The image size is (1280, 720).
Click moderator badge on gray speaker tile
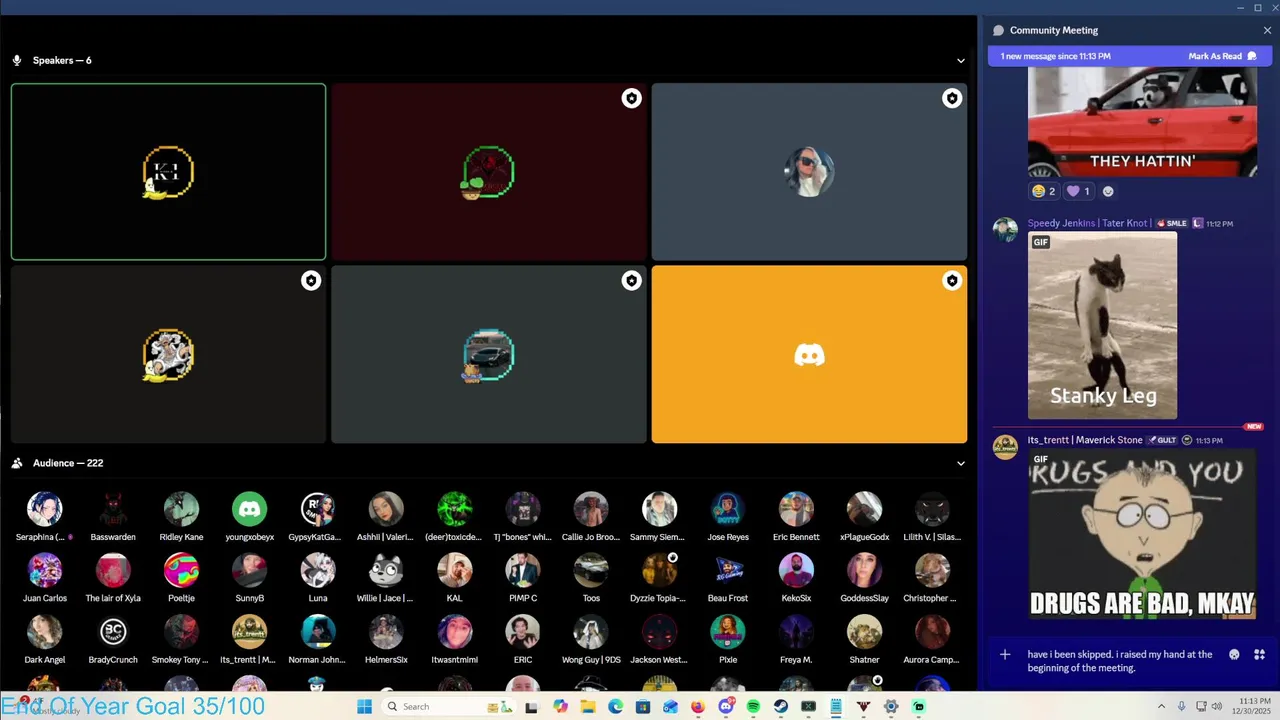pyautogui.click(x=951, y=98)
